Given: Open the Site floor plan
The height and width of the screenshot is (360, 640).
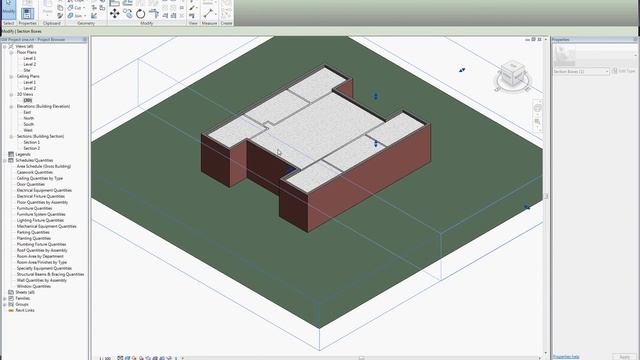Looking at the screenshot, I should 27,70.
